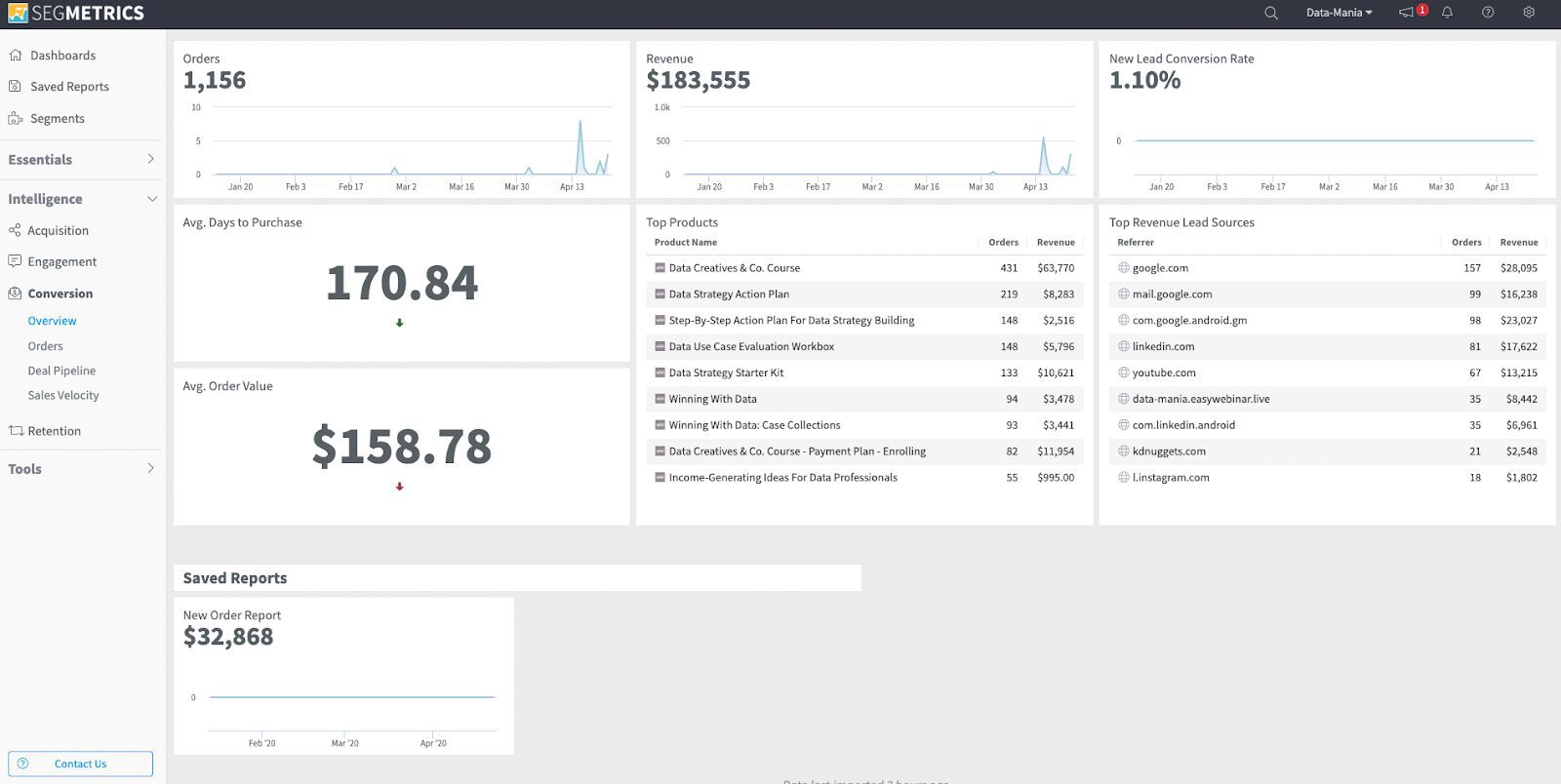Open the notifications bell icon
1561x784 pixels.
(x=1447, y=13)
